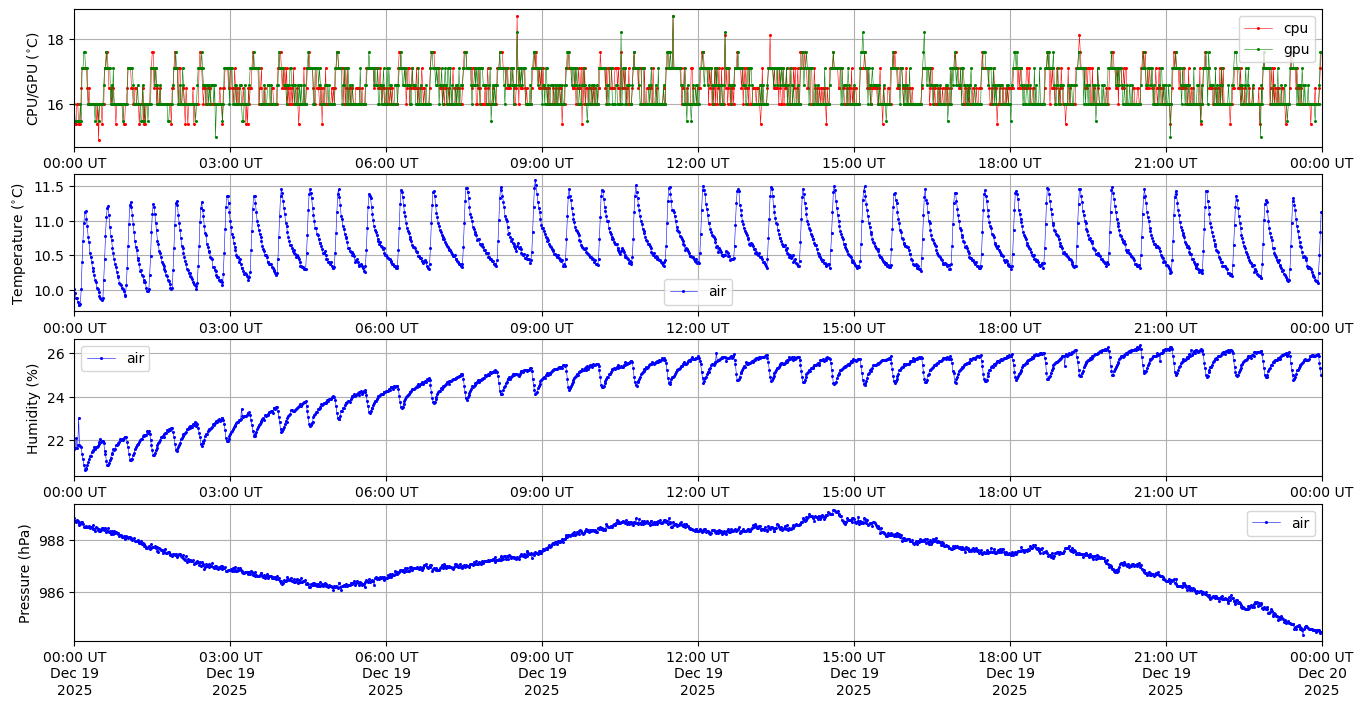Click 18:00 UT label under Humidity plot
Screen dimensions: 1363x707
[x=1009, y=492]
